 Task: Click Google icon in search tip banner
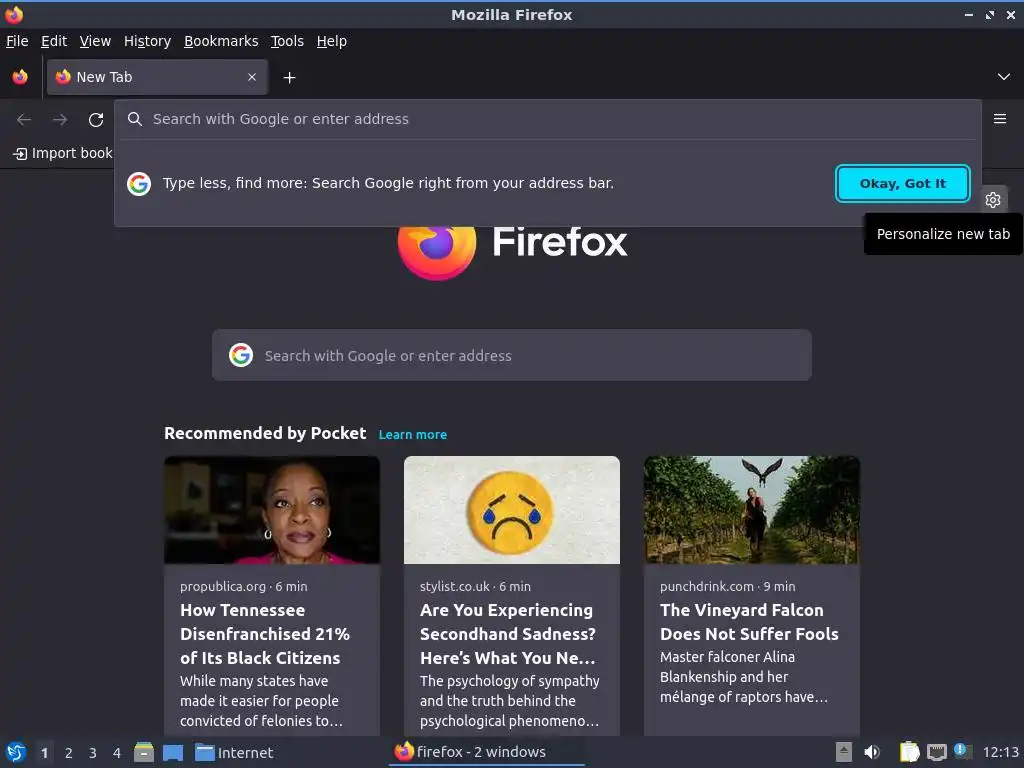(139, 184)
